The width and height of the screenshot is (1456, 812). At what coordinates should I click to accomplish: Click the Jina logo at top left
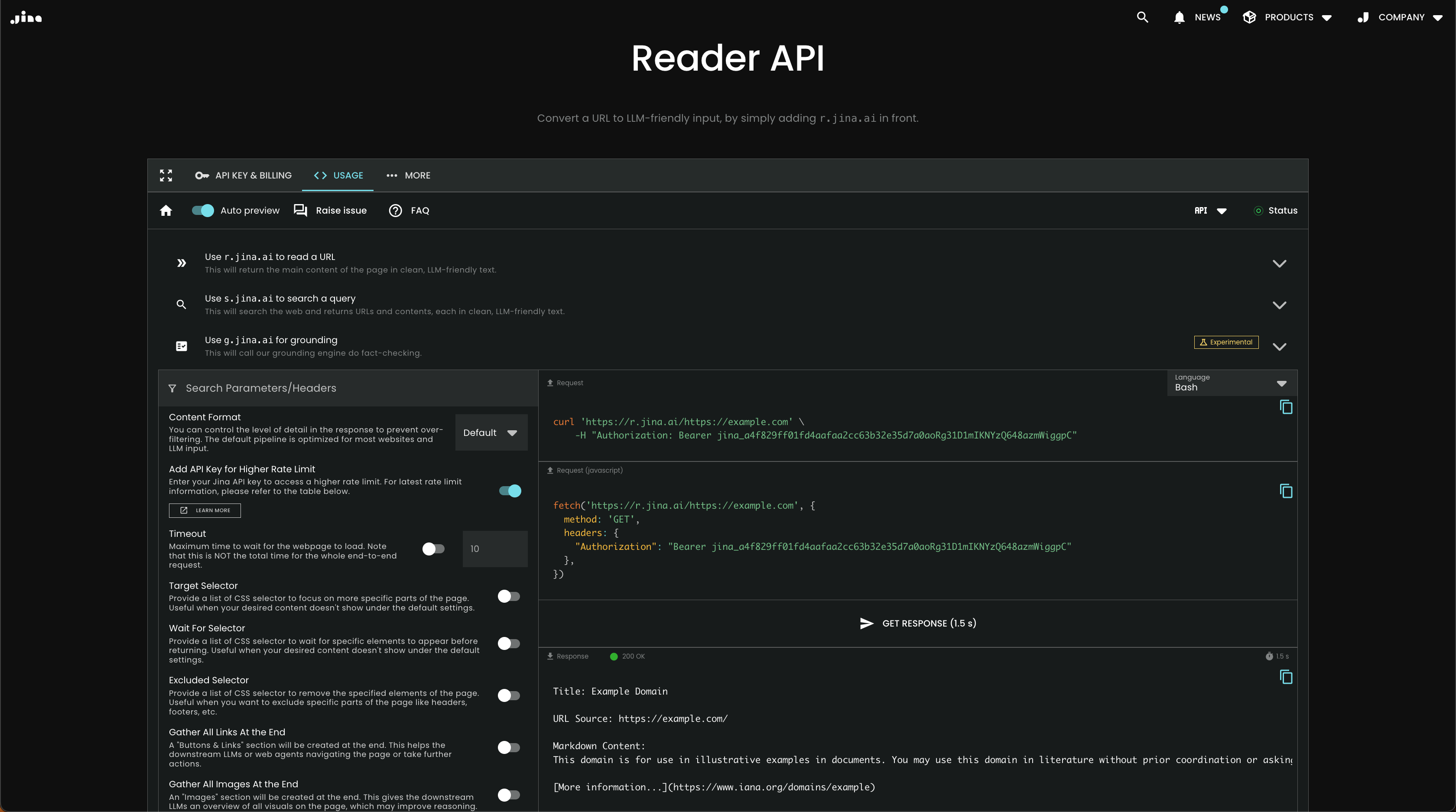click(26, 17)
